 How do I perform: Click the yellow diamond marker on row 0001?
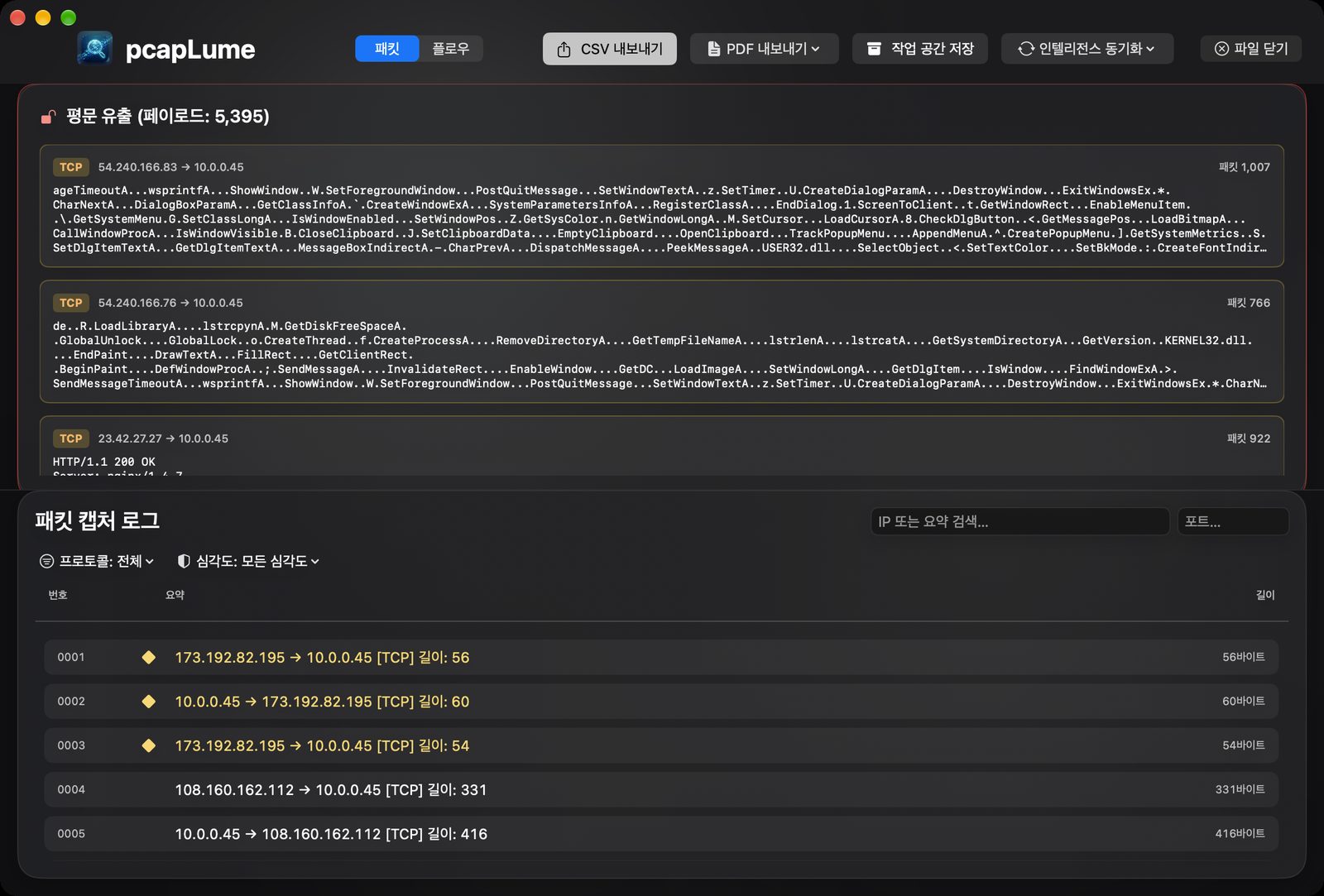click(x=149, y=657)
